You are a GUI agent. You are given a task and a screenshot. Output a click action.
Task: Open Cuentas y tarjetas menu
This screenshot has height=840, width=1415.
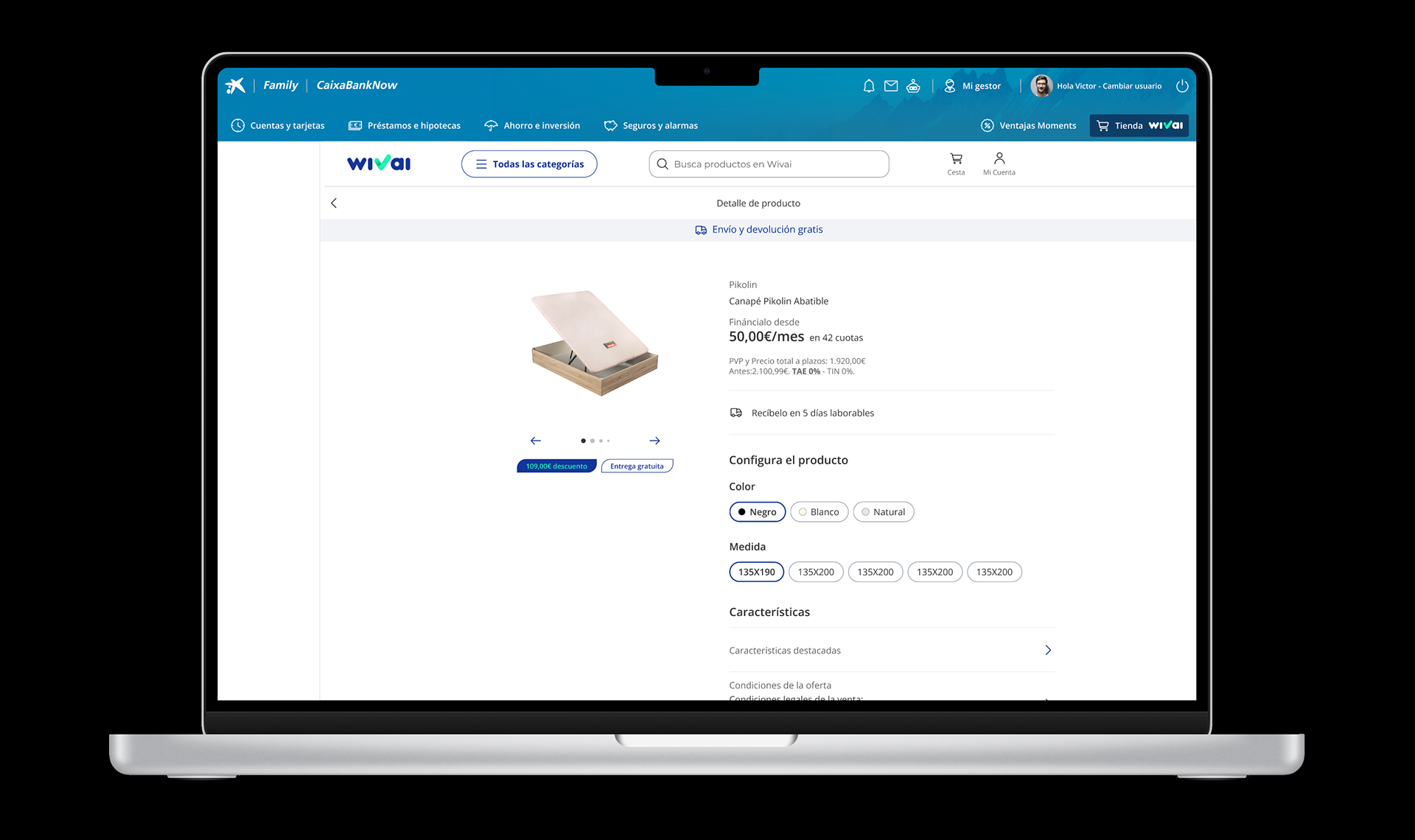[x=278, y=126]
